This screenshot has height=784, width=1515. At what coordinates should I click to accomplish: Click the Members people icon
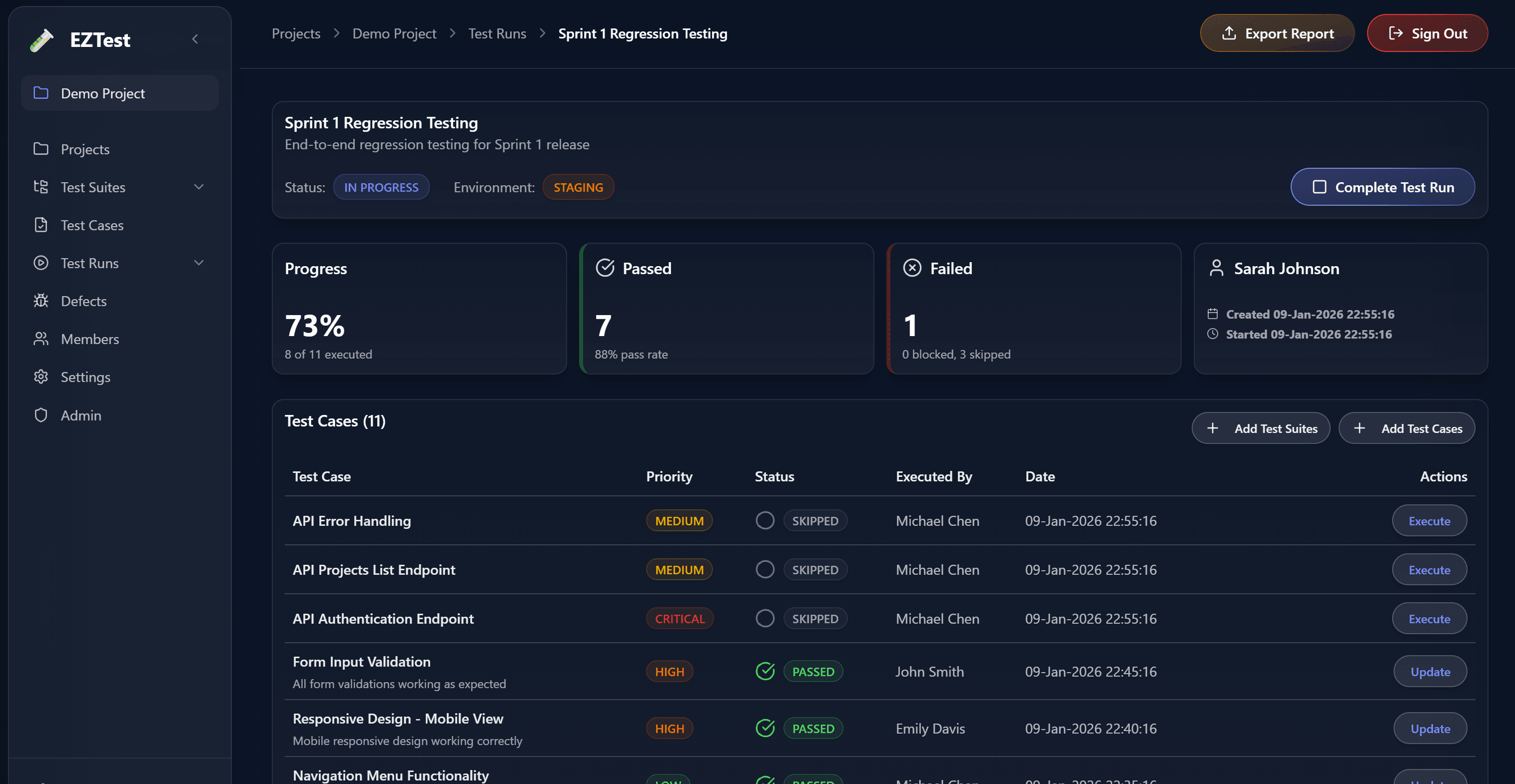coord(40,339)
